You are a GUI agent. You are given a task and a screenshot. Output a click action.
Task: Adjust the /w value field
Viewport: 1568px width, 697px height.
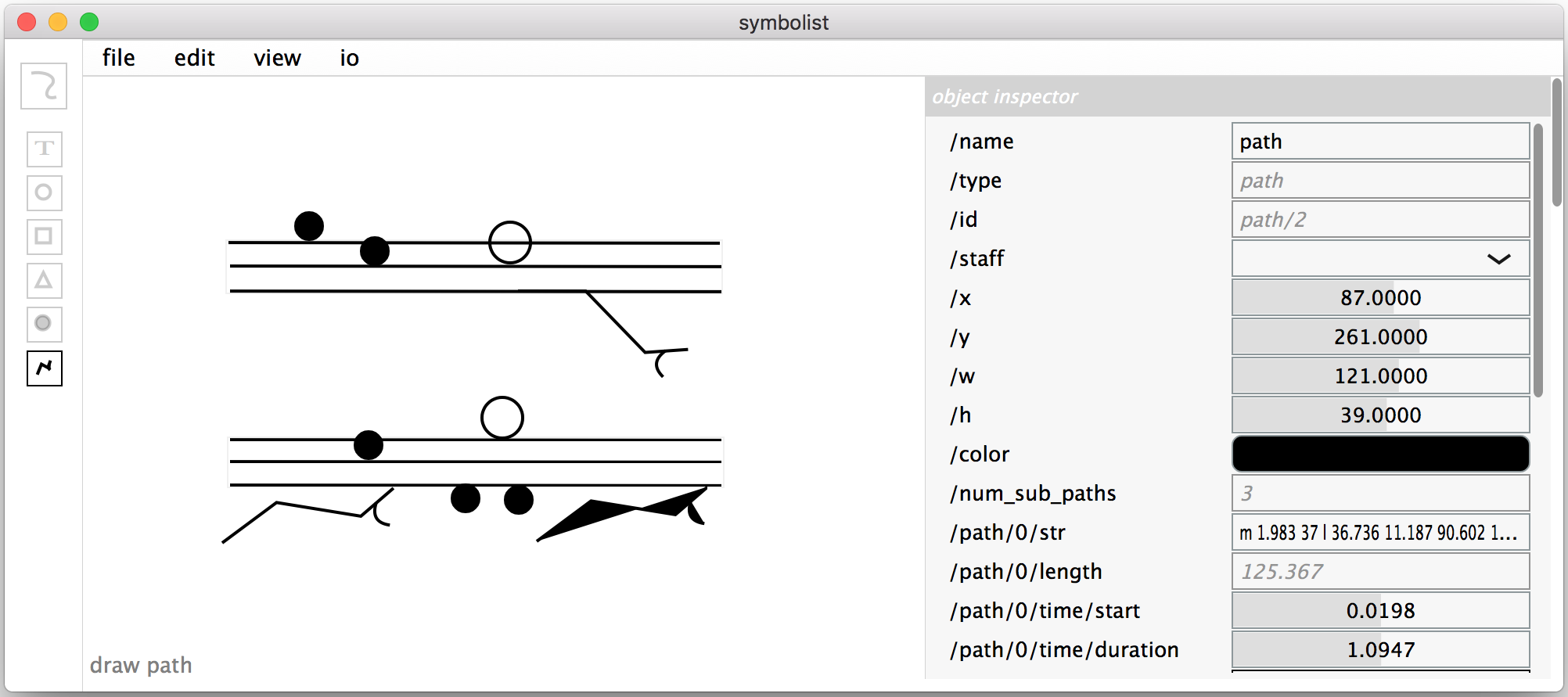[x=1380, y=376]
